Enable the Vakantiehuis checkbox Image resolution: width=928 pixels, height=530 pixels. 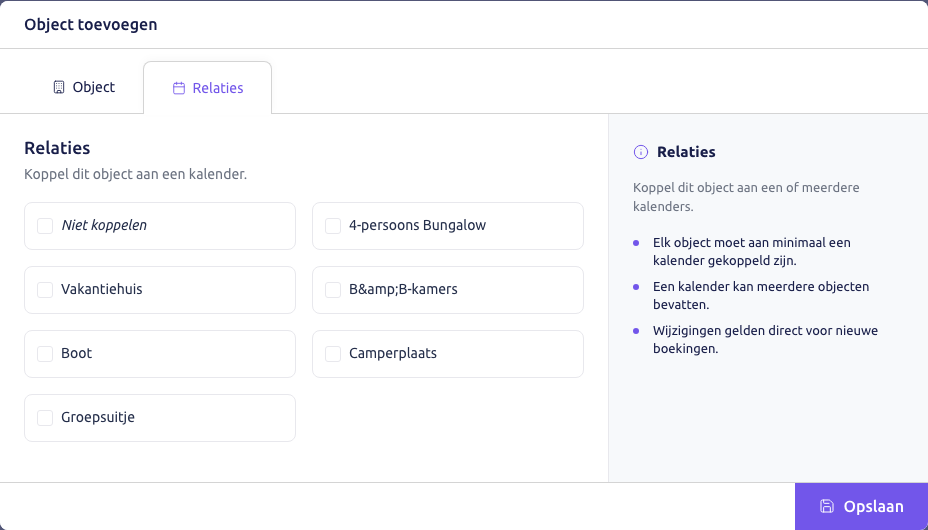tap(45, 290)
